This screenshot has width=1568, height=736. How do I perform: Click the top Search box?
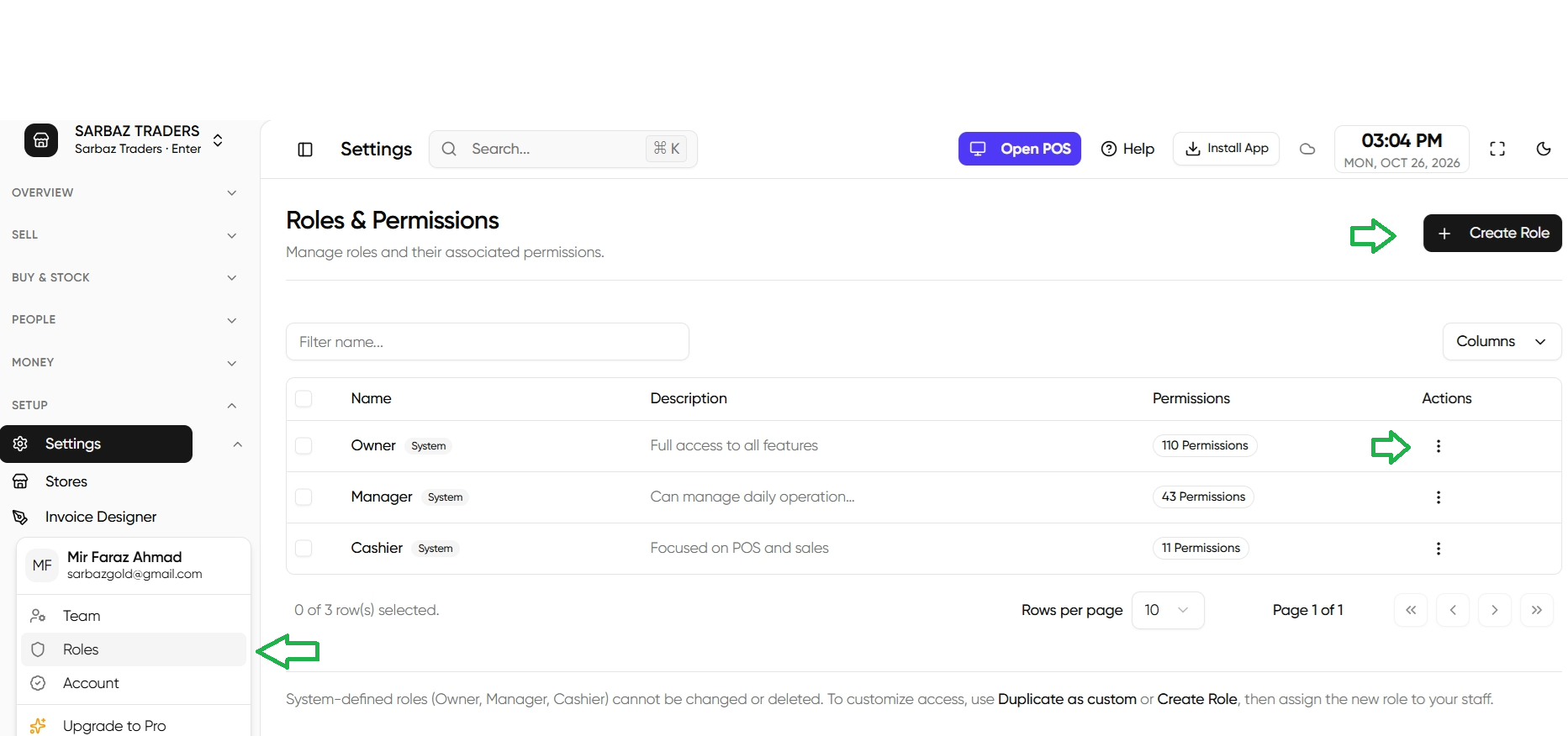(562, 149)
